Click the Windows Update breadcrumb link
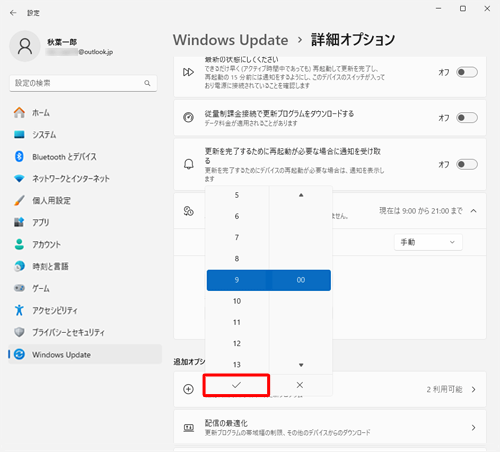Screen dimensions: 500x452 (230, 40)
